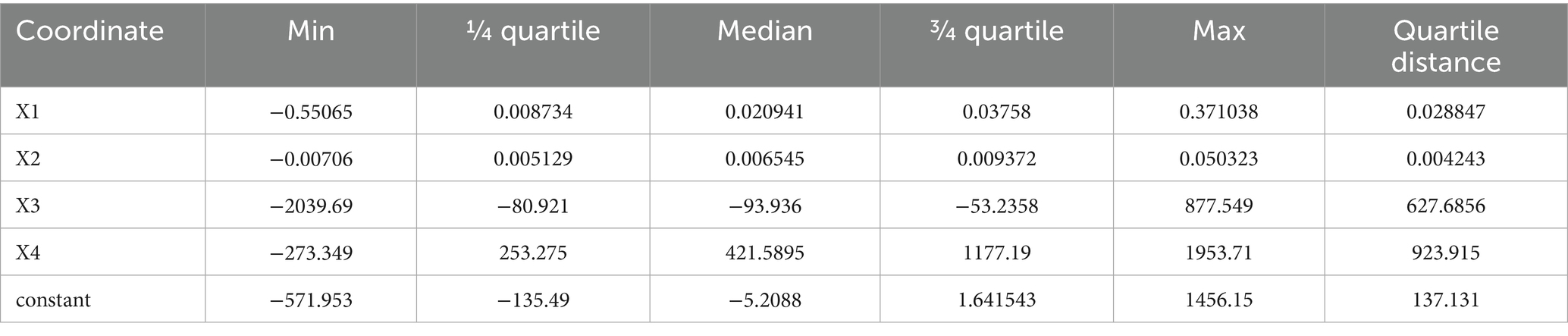Click X3 max value 877.549
The height and width of the screenshot is (336, 1568).
1218,206
